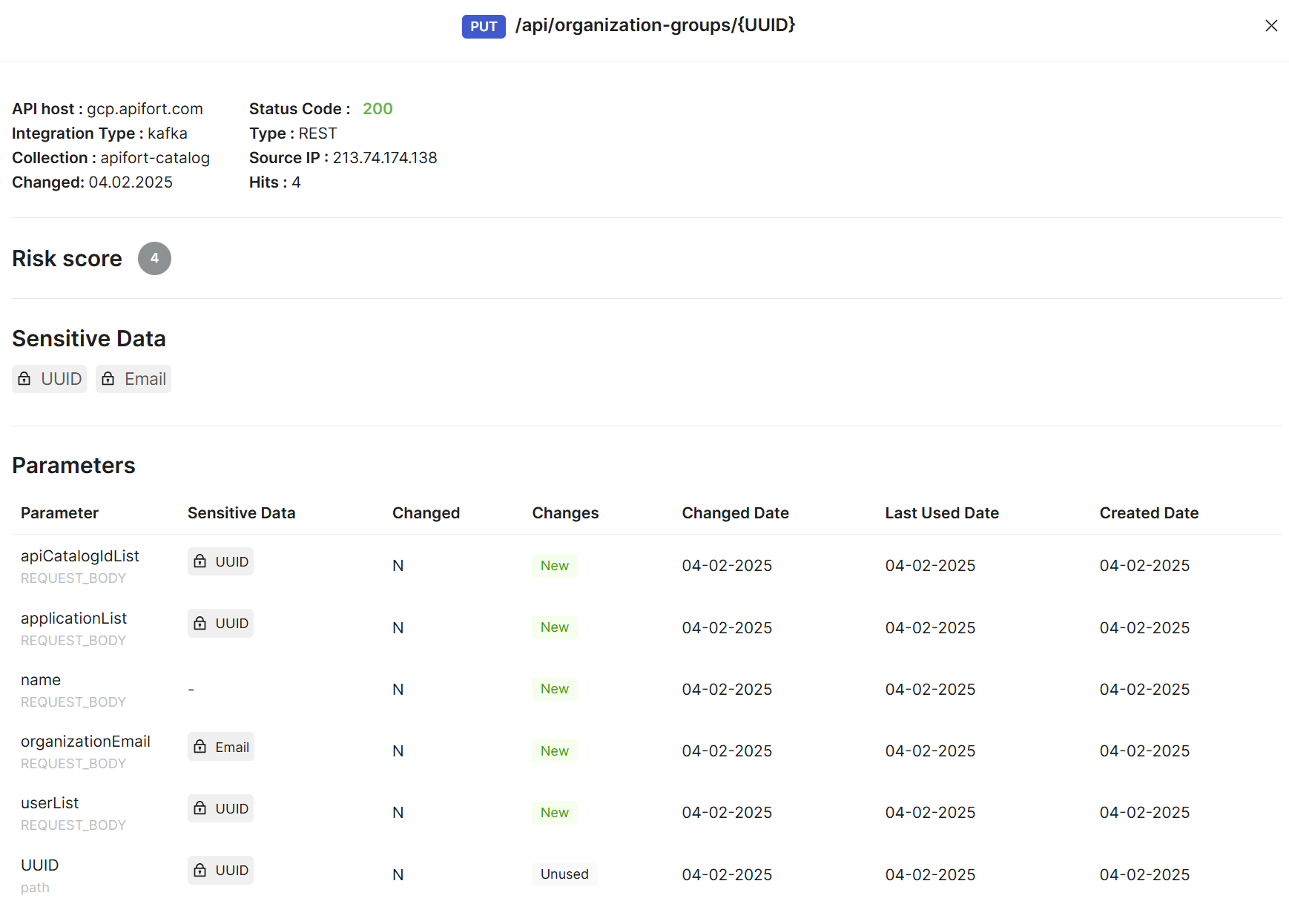Click lock icon in userList row

click(x=200, y=808)
